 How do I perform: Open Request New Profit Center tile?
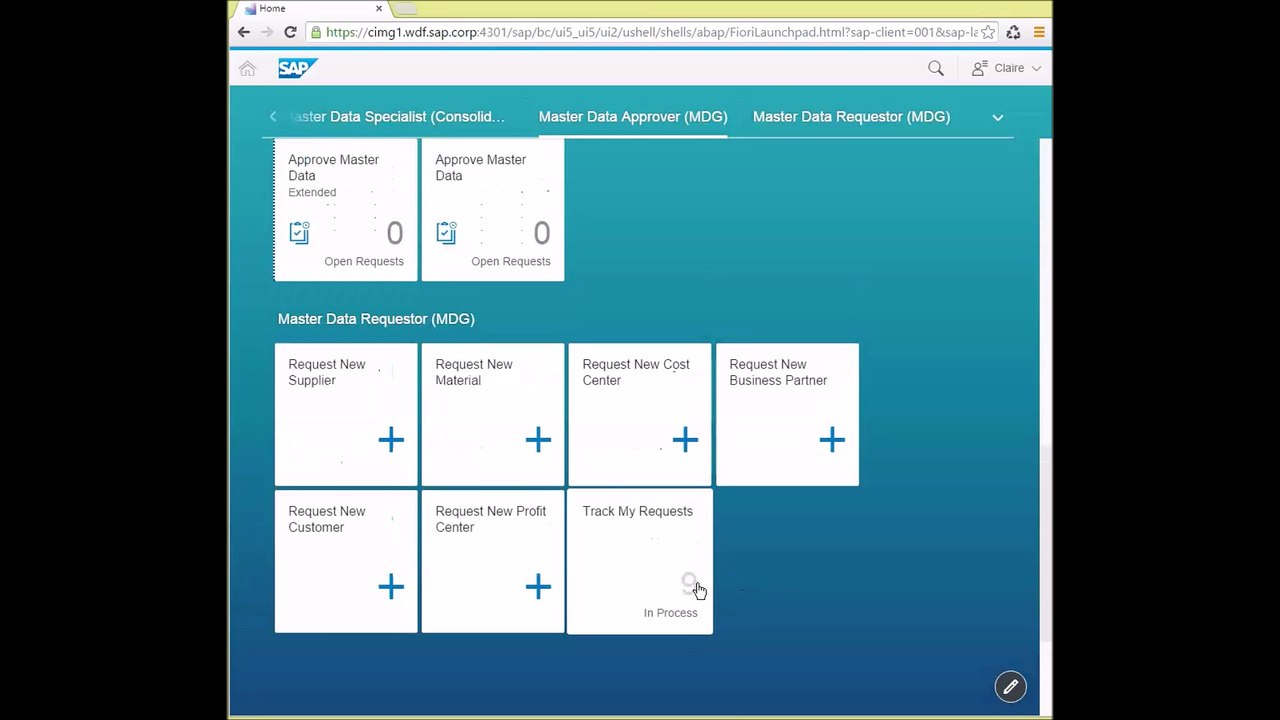click(x=493, y=562)
